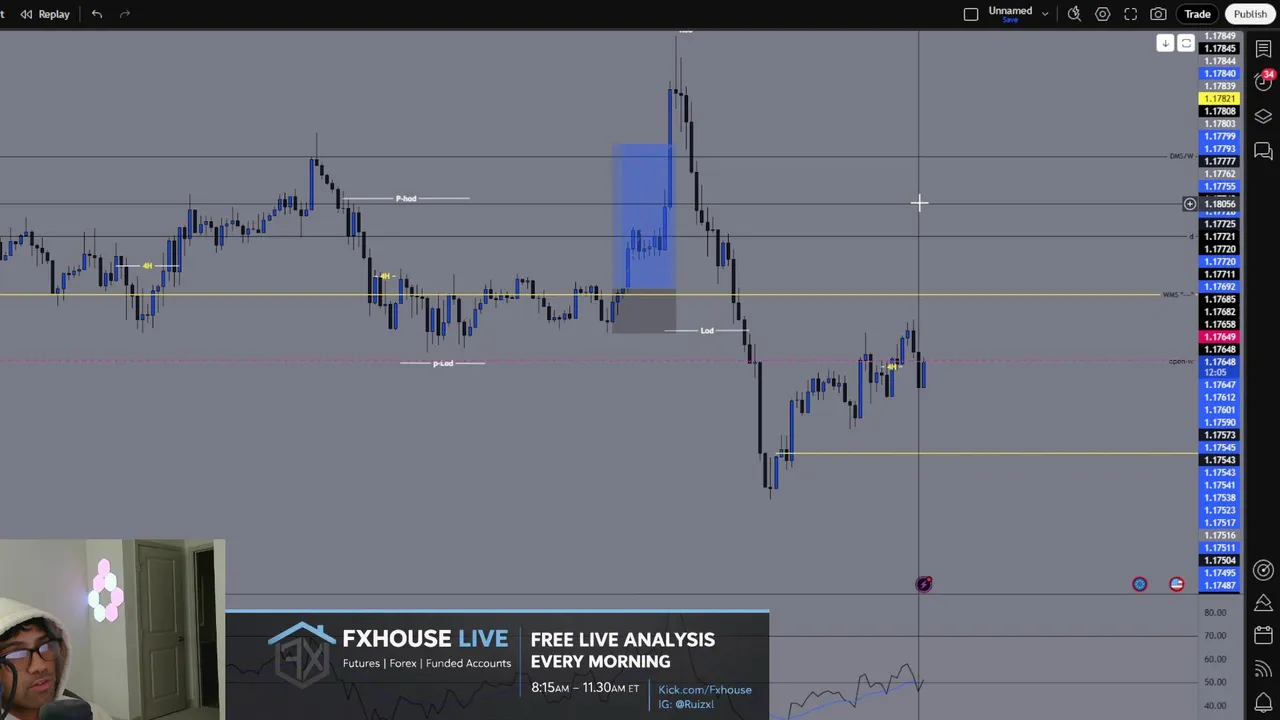Click the Publish button
This screenshot has height=720, width=1280.
coord(1250,14)
